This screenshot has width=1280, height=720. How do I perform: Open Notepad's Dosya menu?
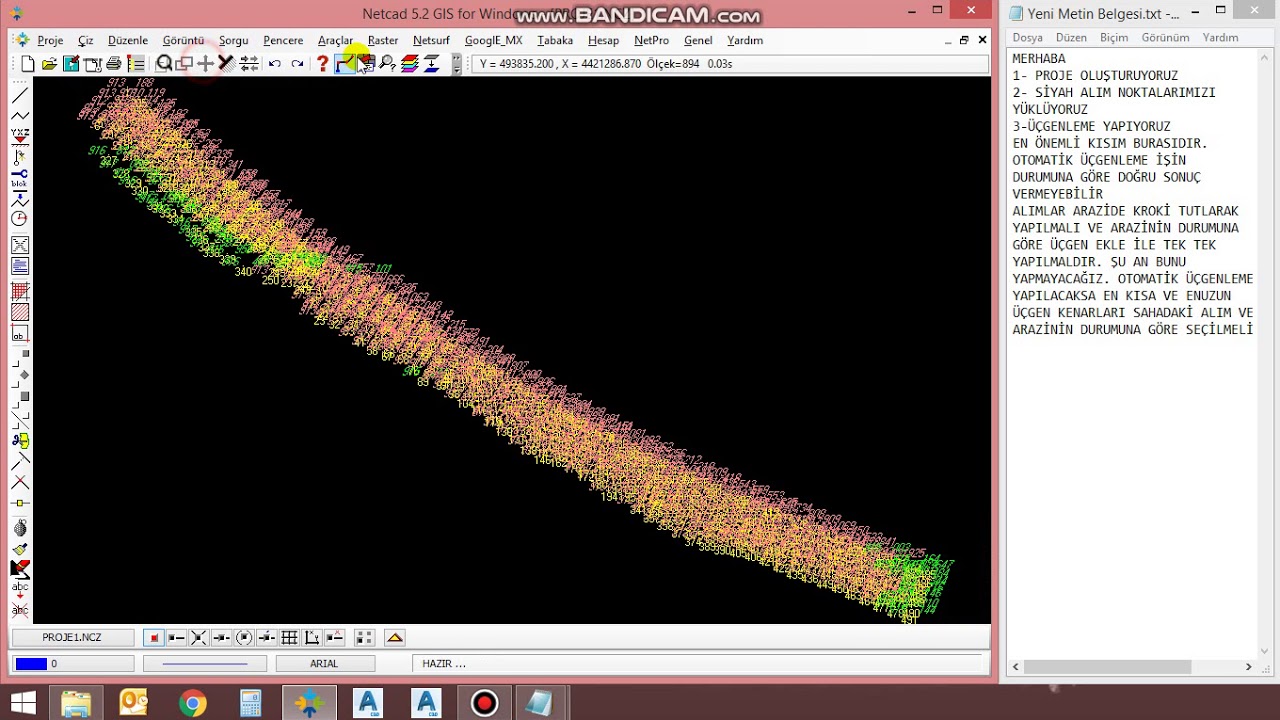(1027, 37)
